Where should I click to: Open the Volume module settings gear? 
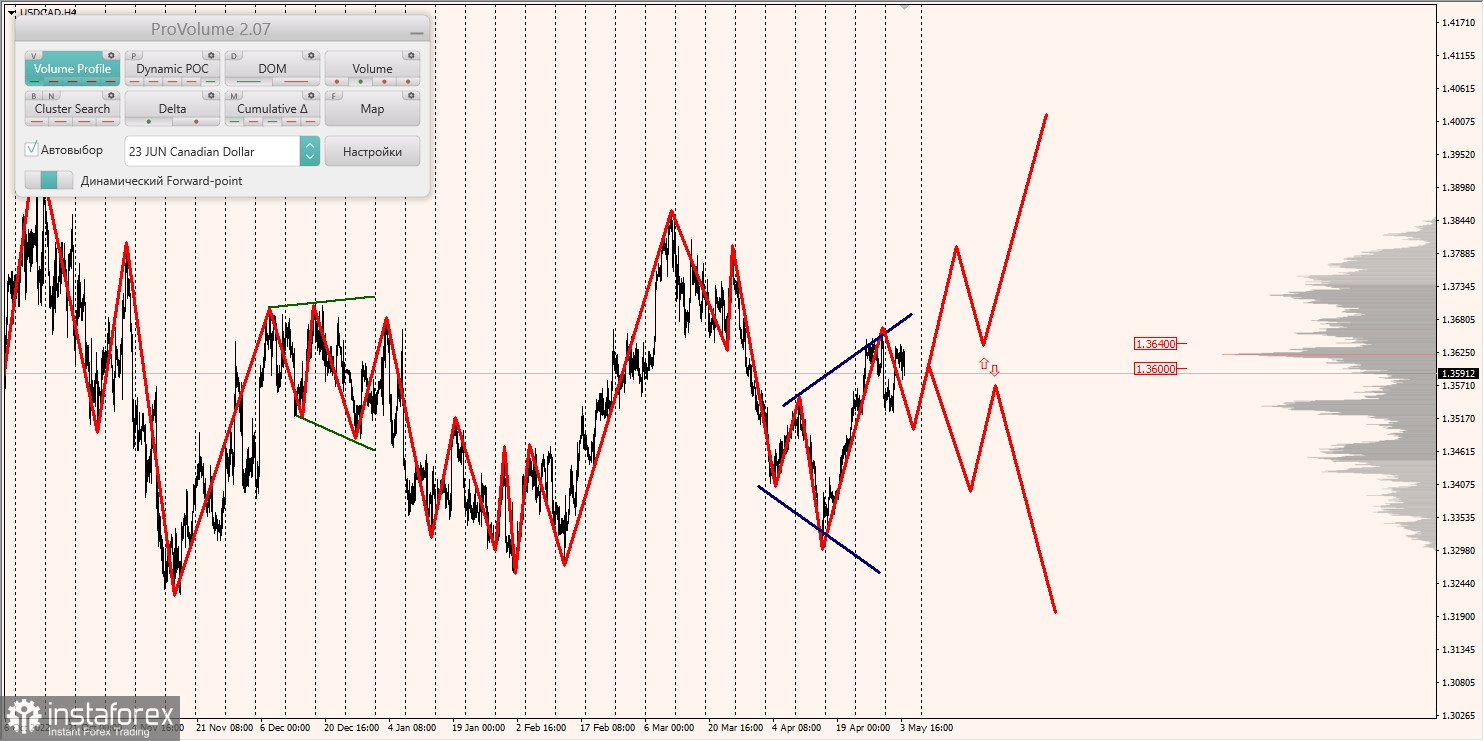coord(411,56)
